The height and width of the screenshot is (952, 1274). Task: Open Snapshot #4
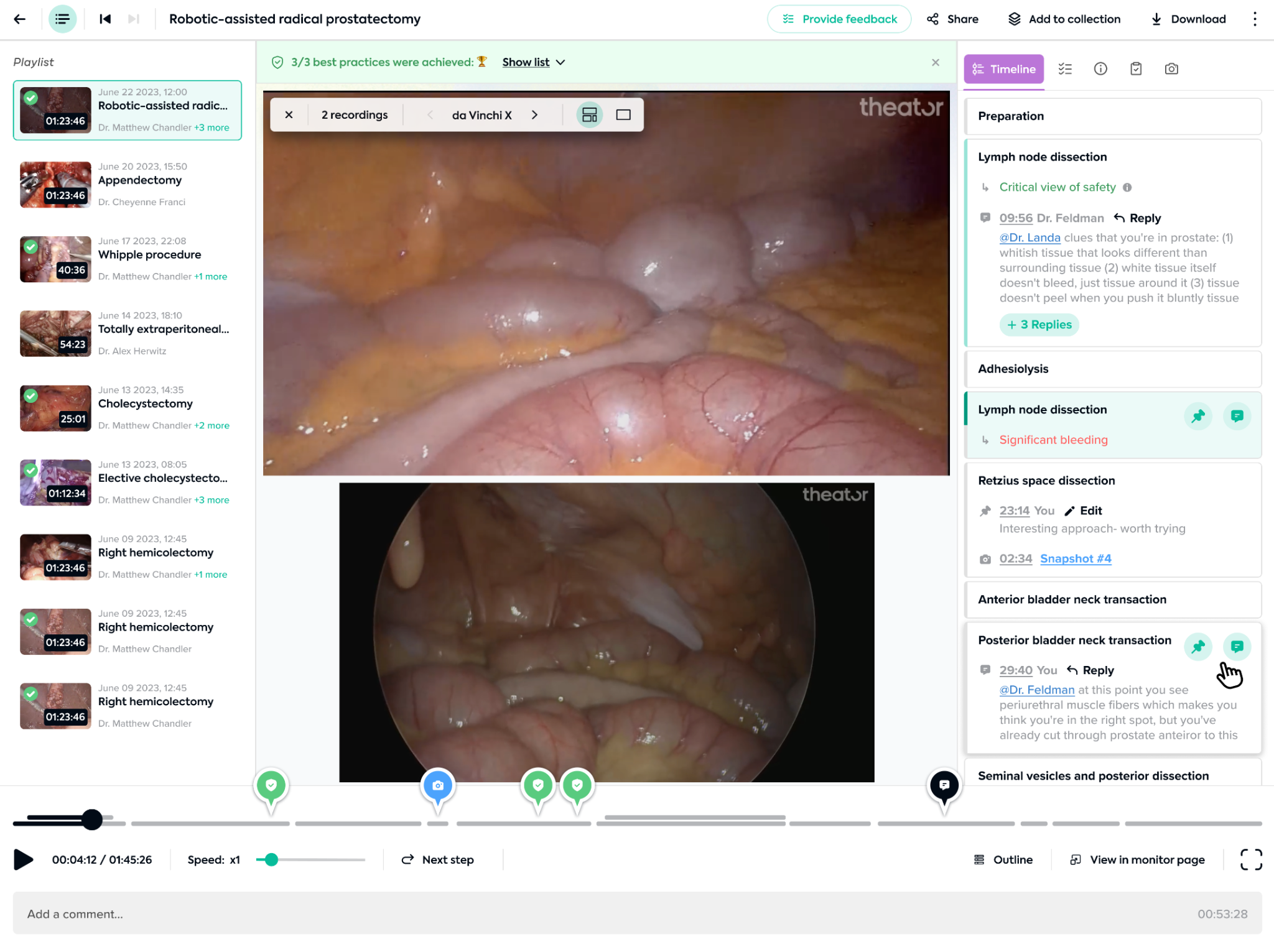(x=1076, y=559)
